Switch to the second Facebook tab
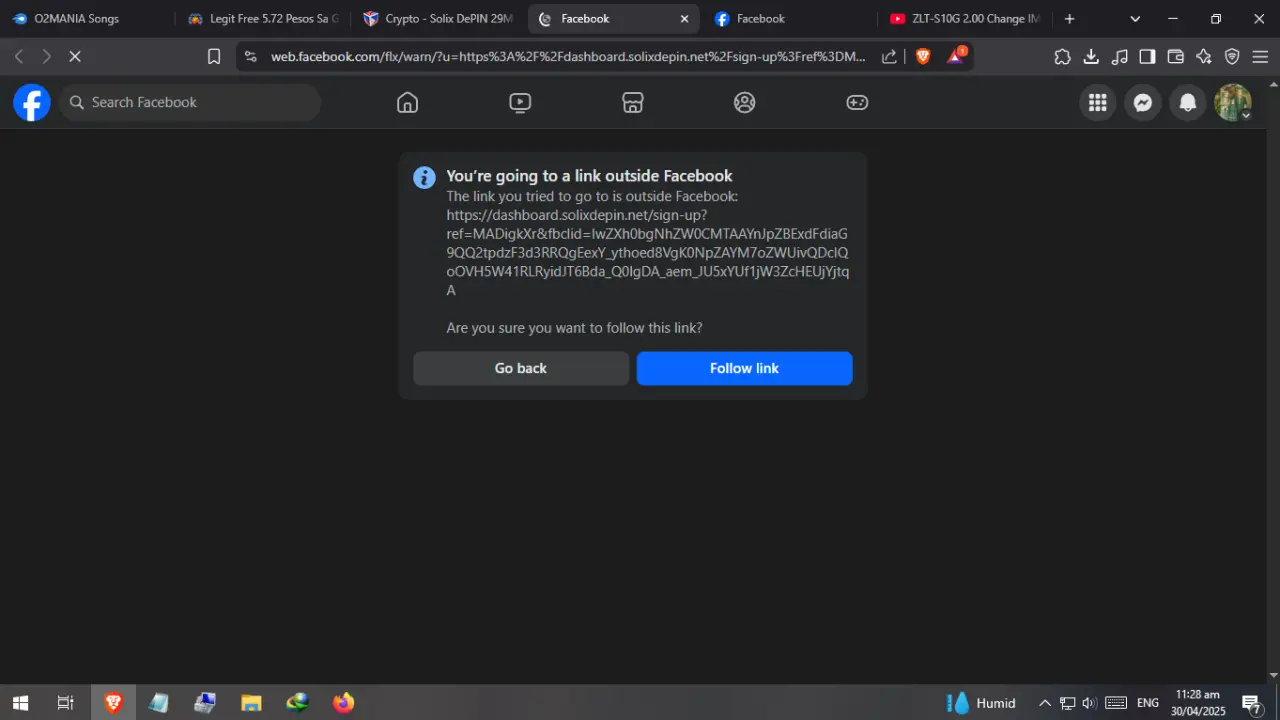This screenshot has width=1280, height=720. coord(790,19)
